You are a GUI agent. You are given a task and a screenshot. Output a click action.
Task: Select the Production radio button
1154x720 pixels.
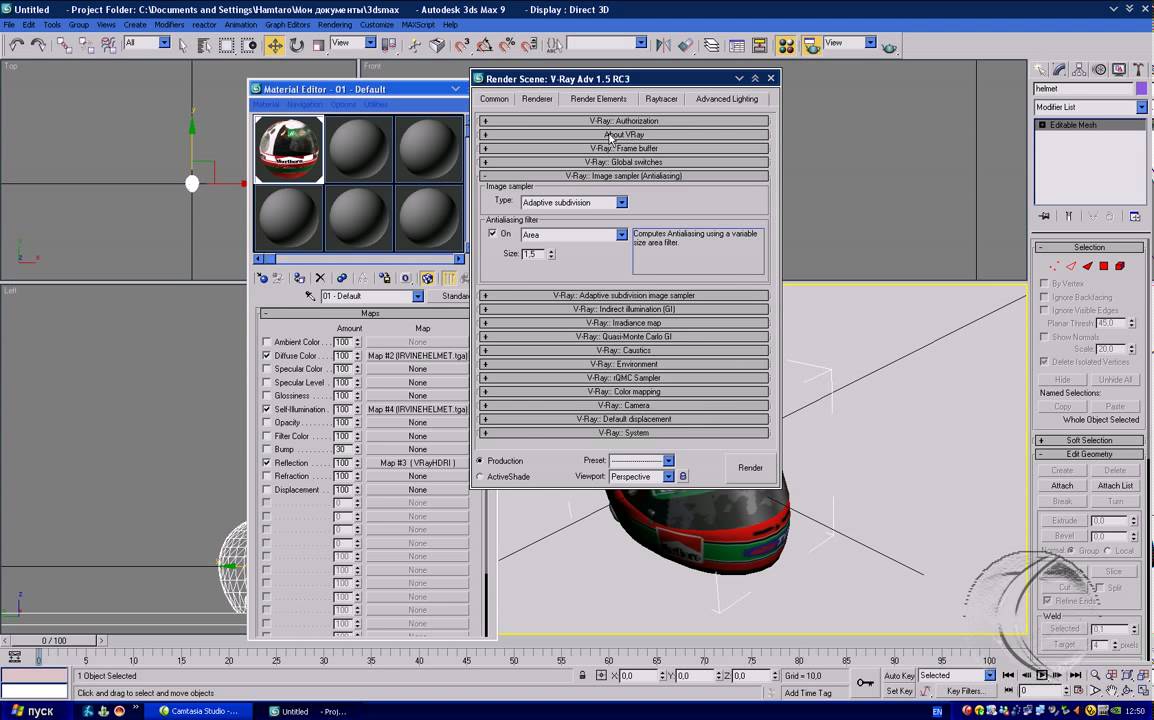pos(480,461)
